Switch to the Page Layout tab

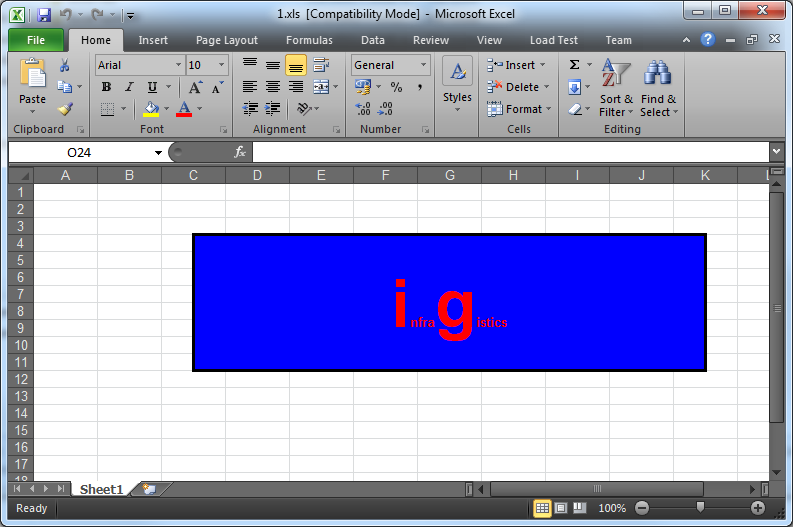click(x=226, y=40)
